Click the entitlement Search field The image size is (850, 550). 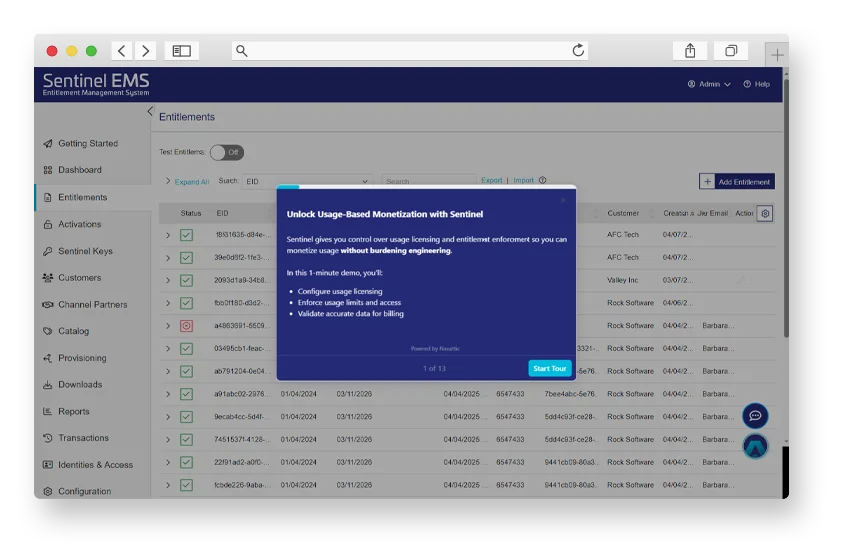(428, 181)
